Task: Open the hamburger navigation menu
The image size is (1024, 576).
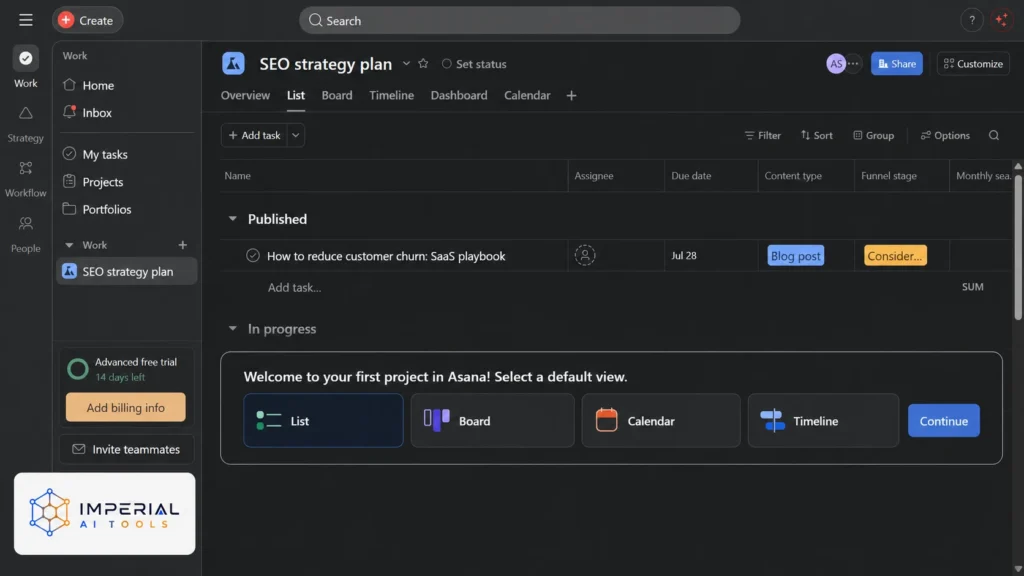Action: click(x=25, y=20)
